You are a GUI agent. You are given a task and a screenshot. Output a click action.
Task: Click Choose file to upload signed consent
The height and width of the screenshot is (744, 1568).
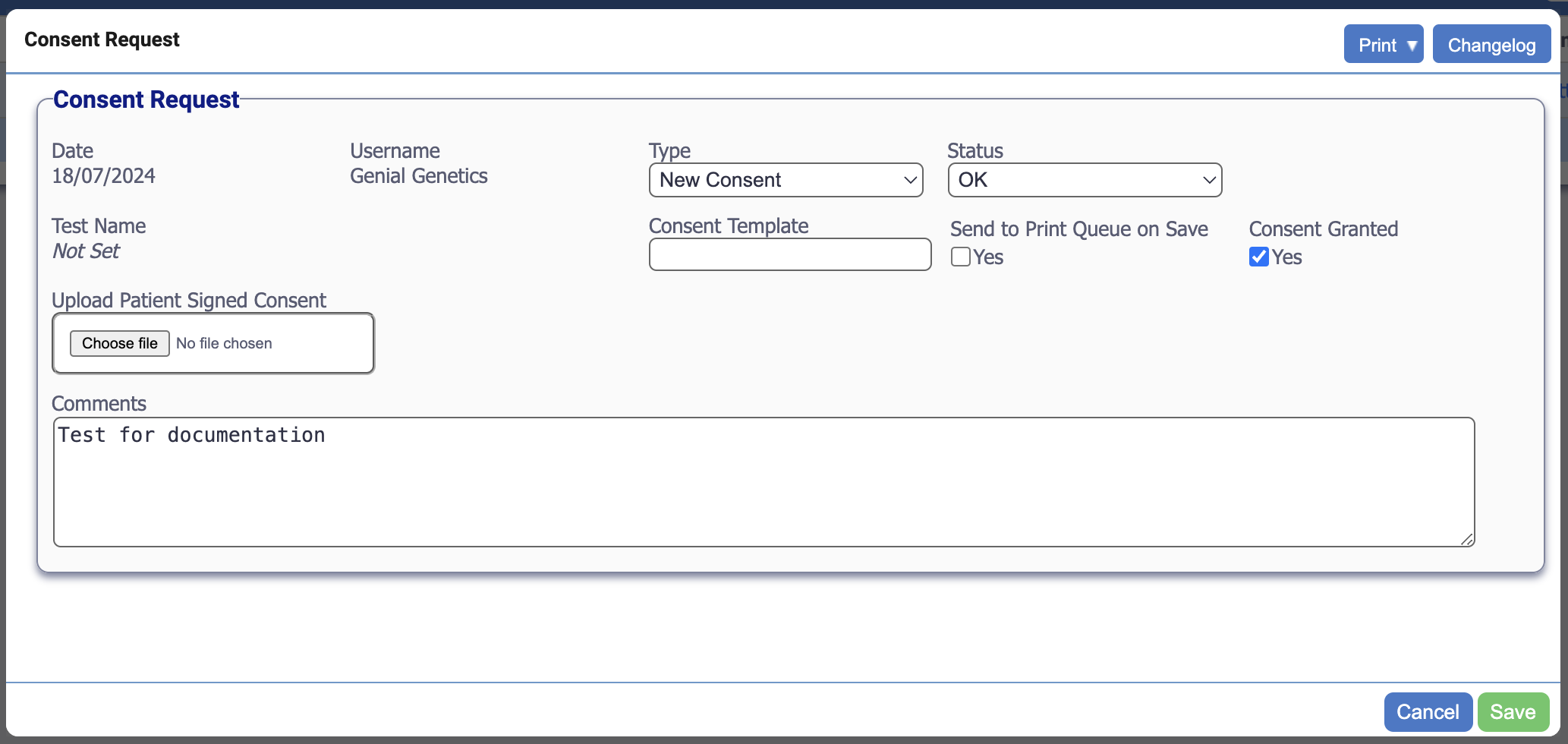coord(119,343)
